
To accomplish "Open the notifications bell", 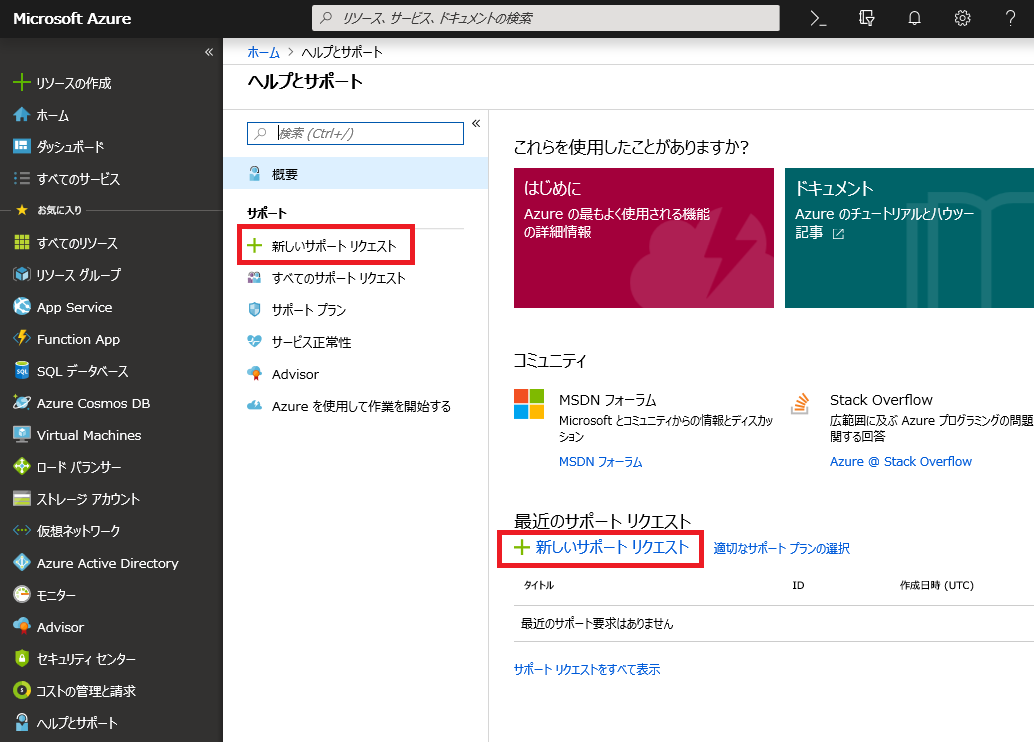I will 914,19.
